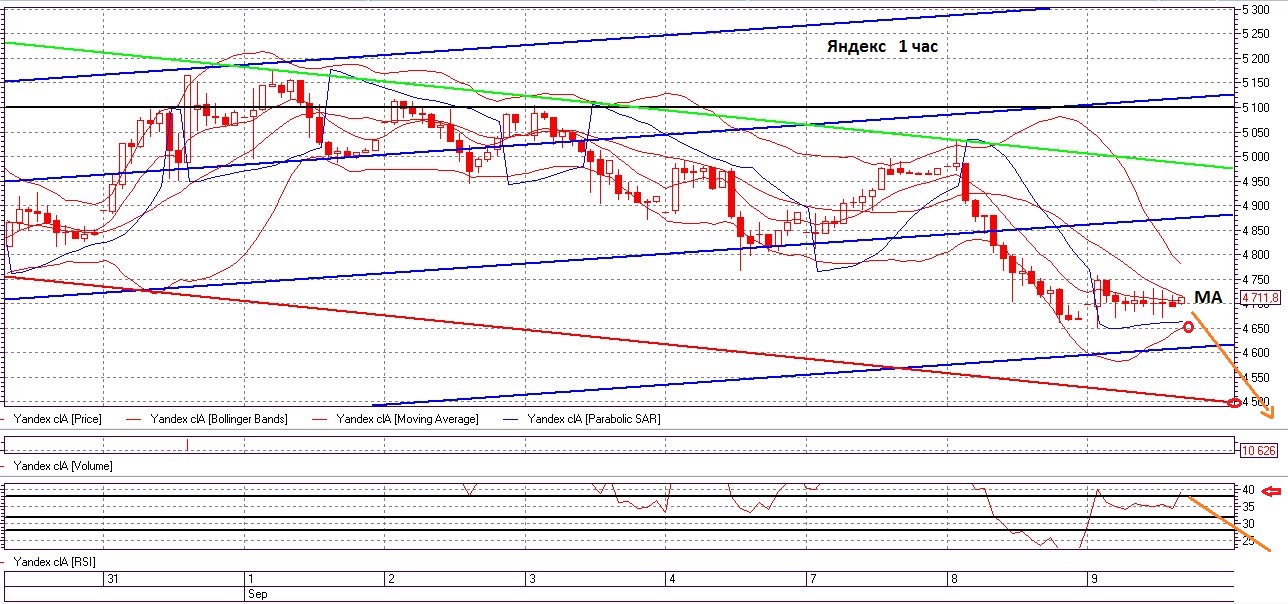Select the 5 200 price axis label
1288x604 pixels.
point(1257,59)
